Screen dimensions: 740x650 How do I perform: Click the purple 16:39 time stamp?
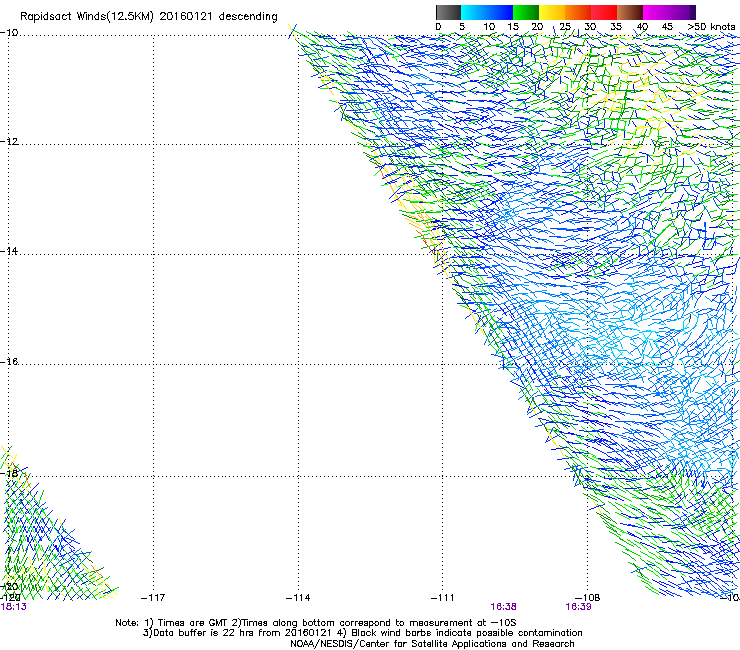click(578, 607)
